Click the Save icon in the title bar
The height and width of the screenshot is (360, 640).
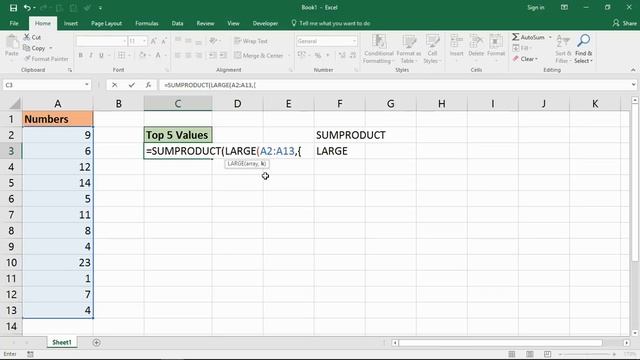coord(13,8)
